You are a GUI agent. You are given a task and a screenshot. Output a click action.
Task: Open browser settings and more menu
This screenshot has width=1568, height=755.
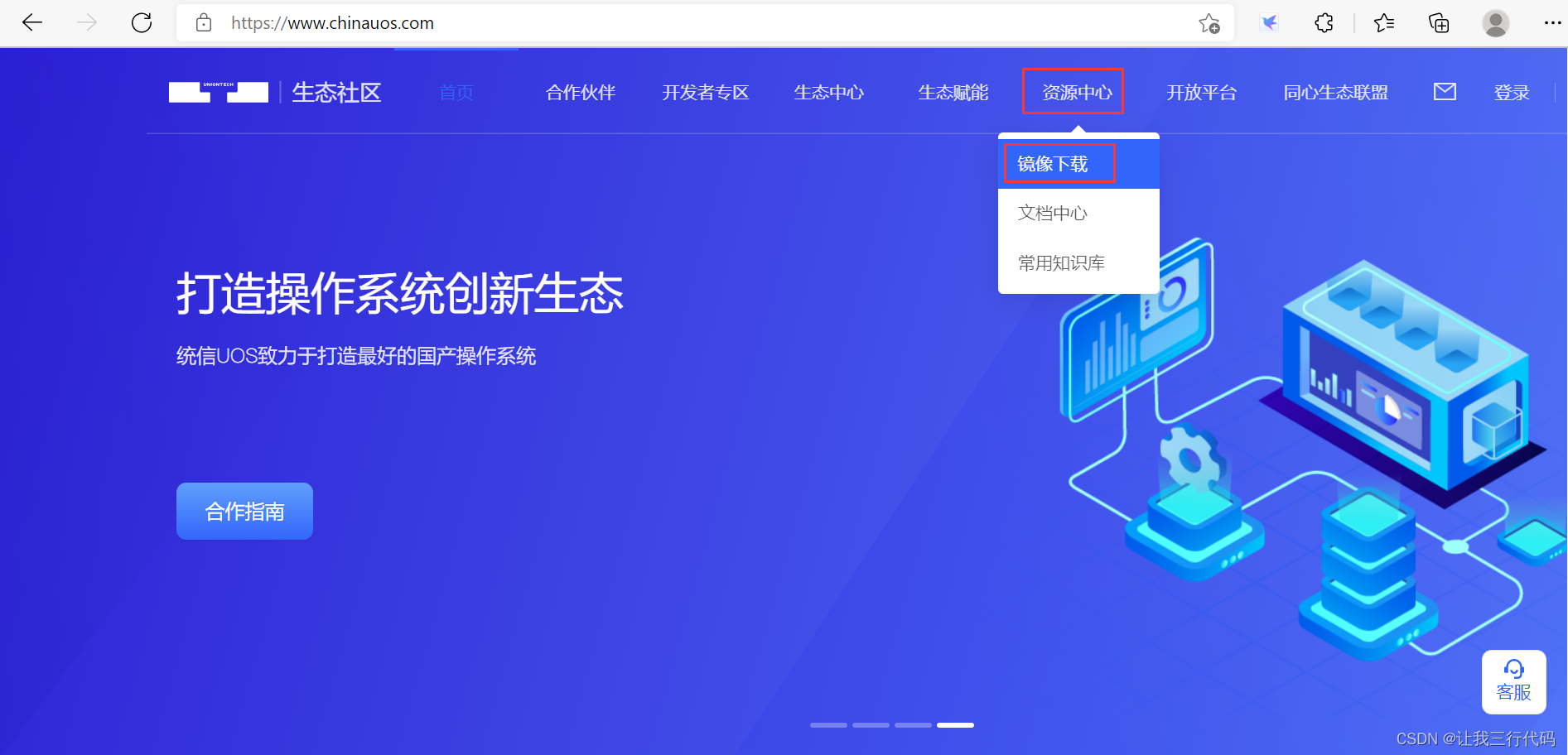1552,23
